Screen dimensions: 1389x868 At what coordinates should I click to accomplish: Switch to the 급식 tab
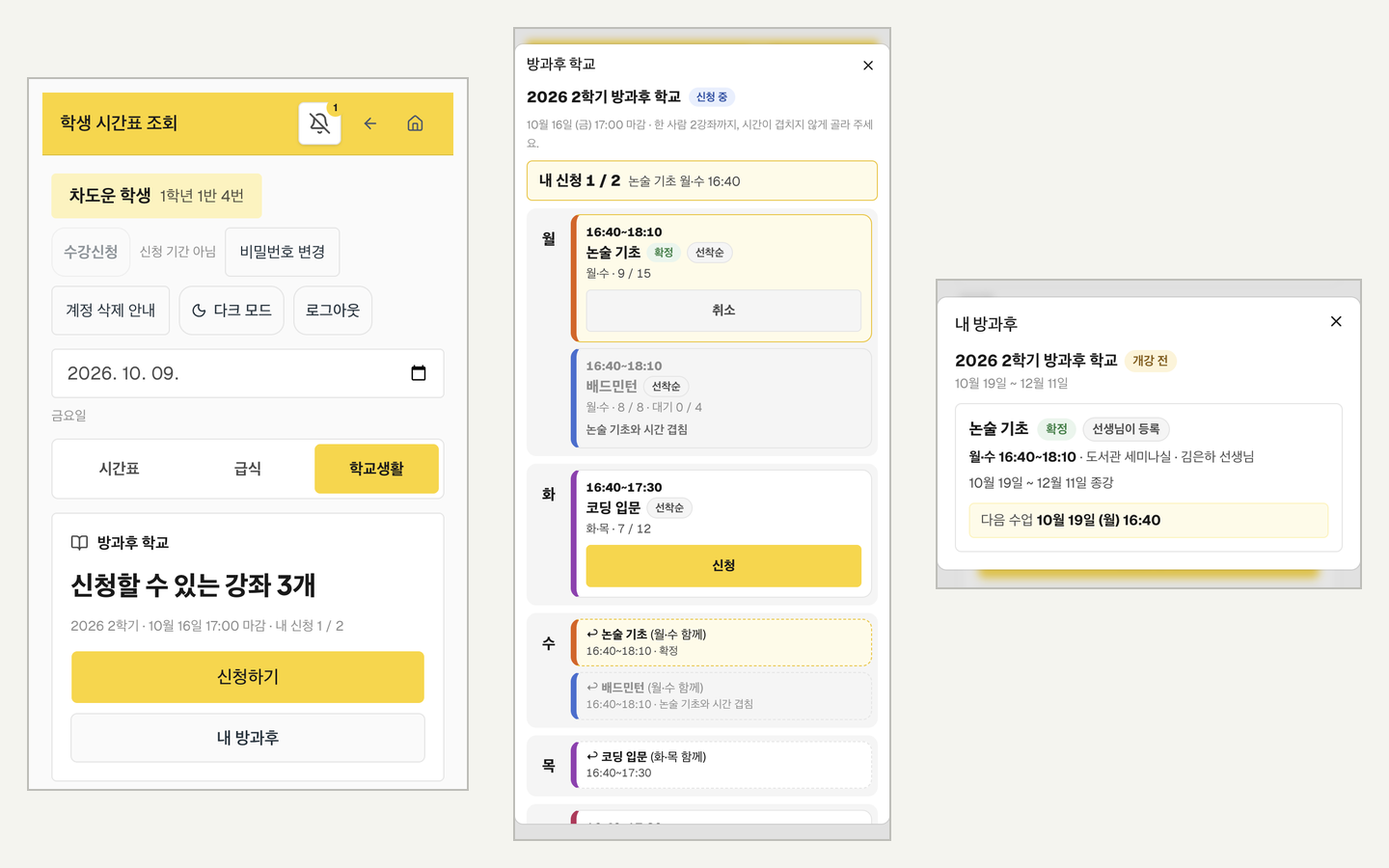(248, 469)
